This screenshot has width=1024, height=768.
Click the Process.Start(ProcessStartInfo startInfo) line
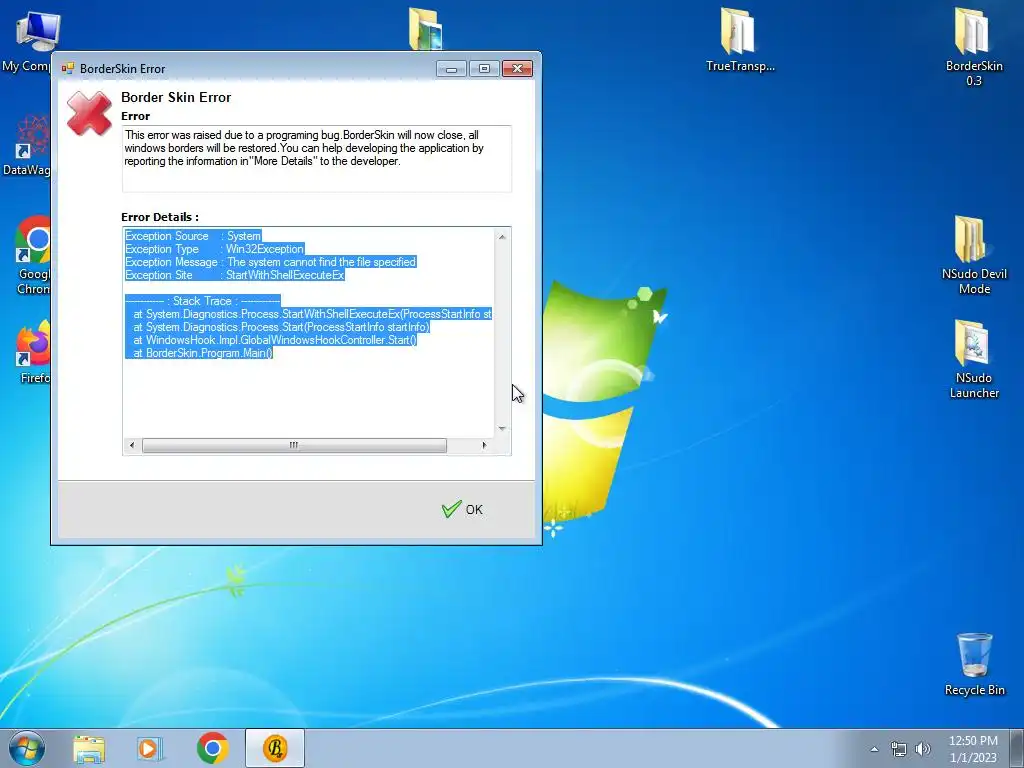click(278, 327)
